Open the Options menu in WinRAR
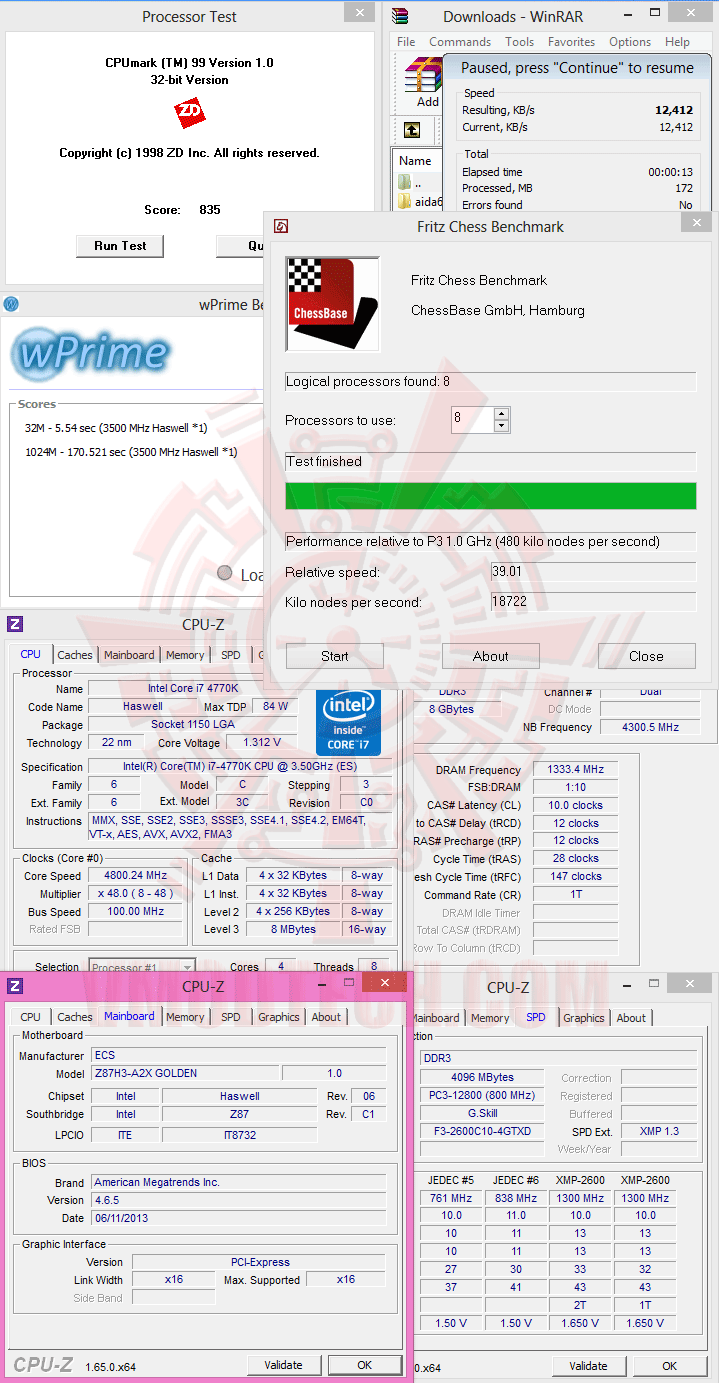 point(630,42)
